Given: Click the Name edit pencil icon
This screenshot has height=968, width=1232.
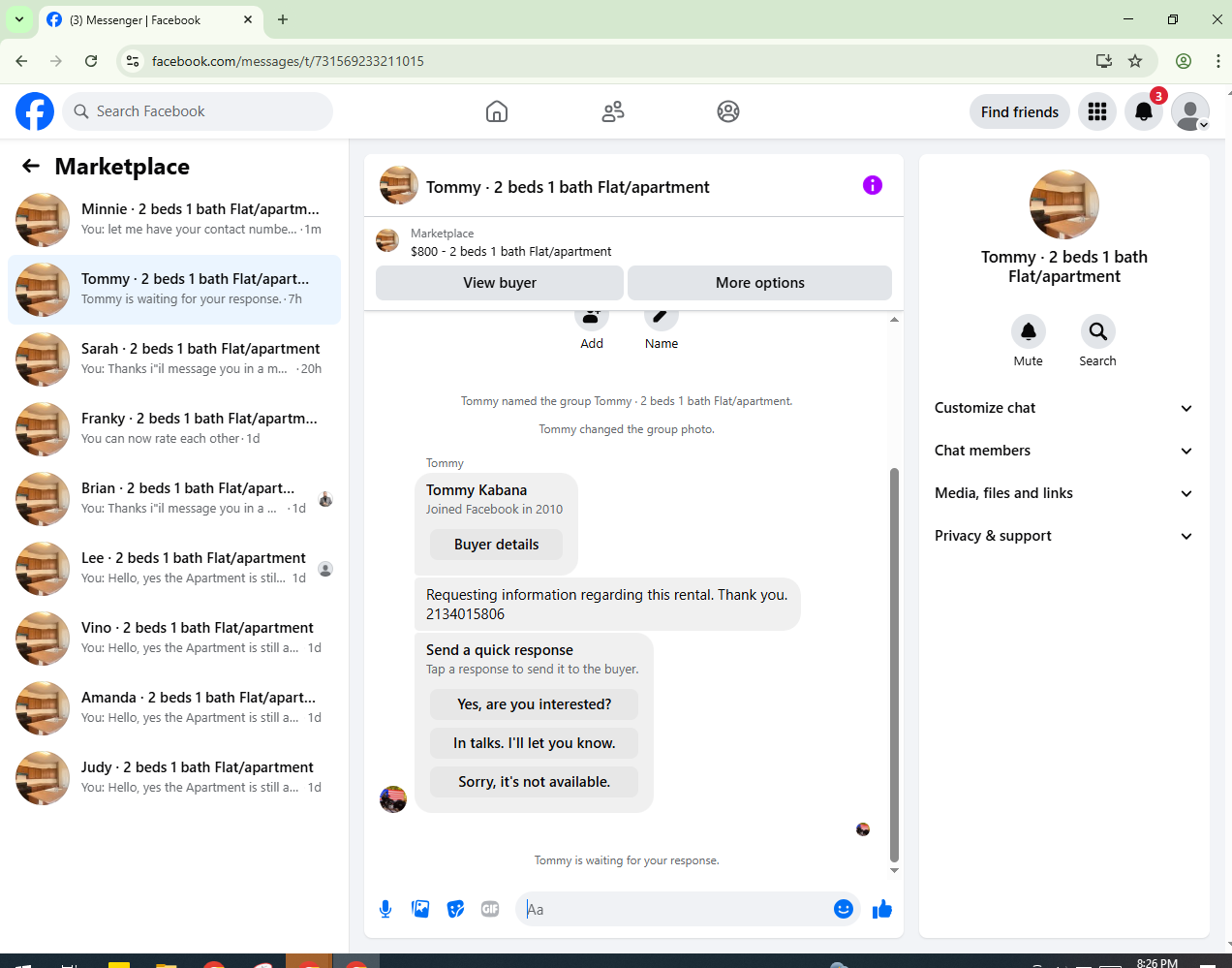Looking at the screenshot, I should click(x=662, y=317).
